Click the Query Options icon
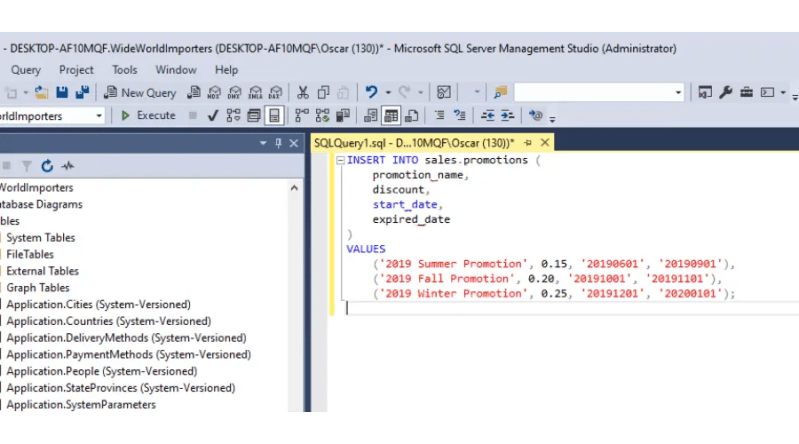The image size is (799, 444). point(254,116)
